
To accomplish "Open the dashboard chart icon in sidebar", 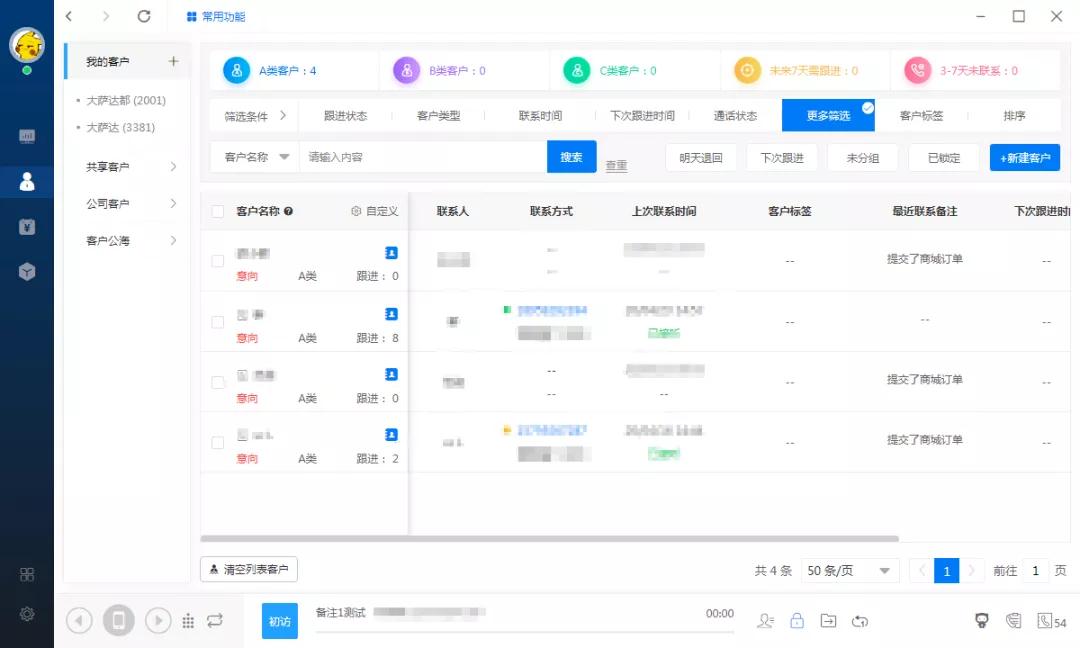I will pyautogui.click(x=27, y=136).
